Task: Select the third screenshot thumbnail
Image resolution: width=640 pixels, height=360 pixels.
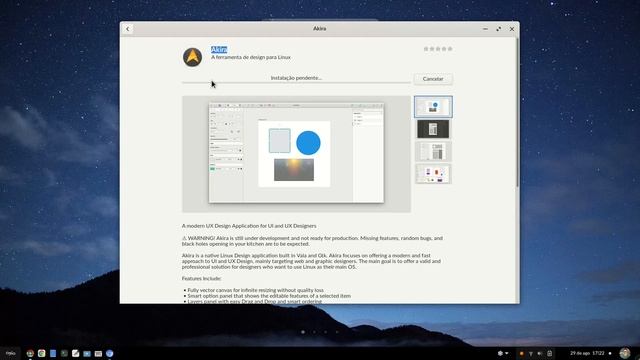Action: click(433, 151)
